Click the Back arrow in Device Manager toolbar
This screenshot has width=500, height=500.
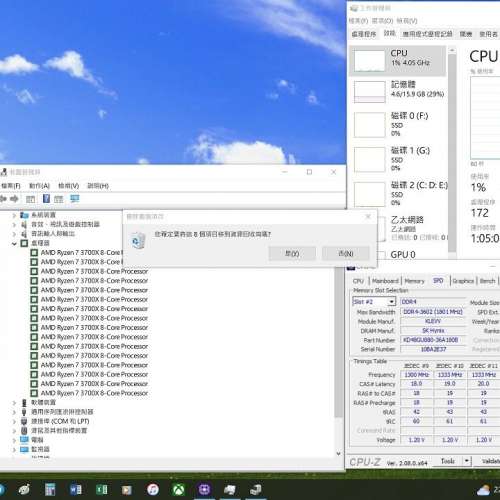pos(3,199)
